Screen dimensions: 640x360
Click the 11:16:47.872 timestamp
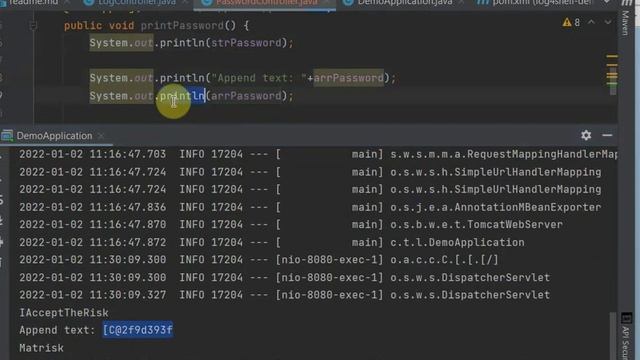pos(93,242)
